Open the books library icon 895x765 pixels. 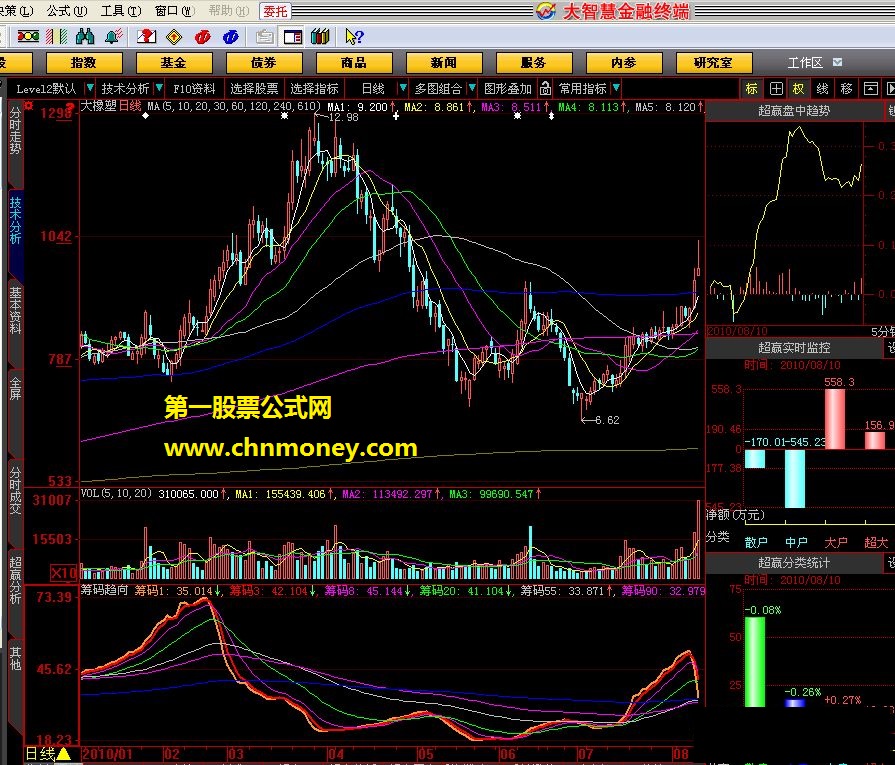point(320,37)
